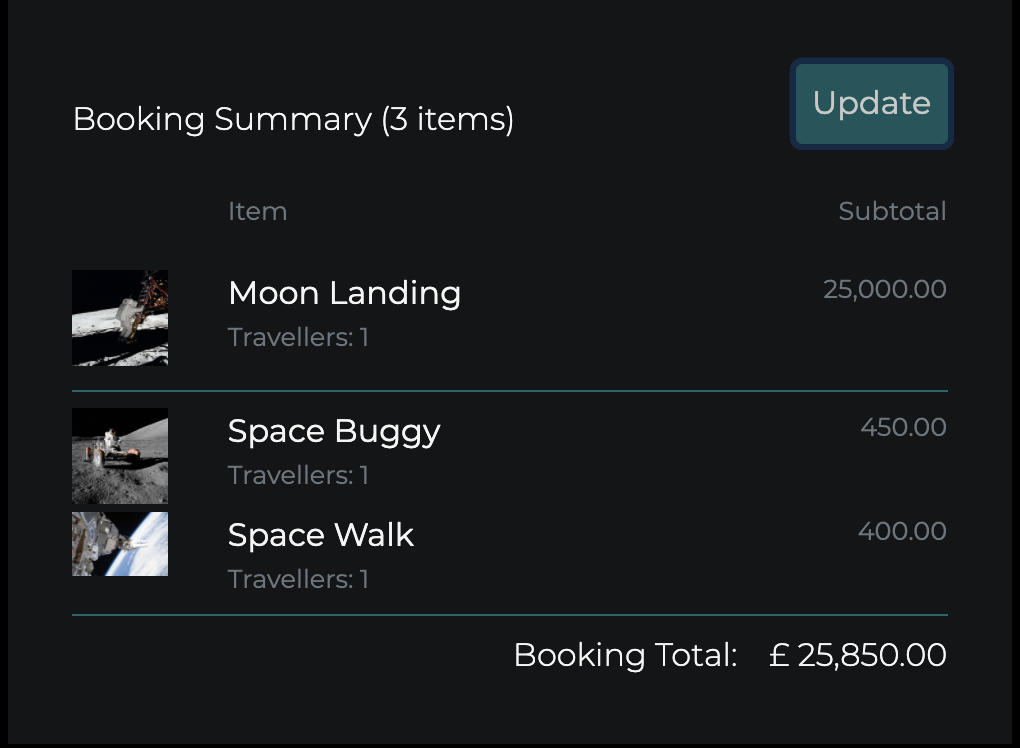Open the Moon Landing item link
Image resolution: width=1020 pixels, height=748 pixels.
pos(344,293)
